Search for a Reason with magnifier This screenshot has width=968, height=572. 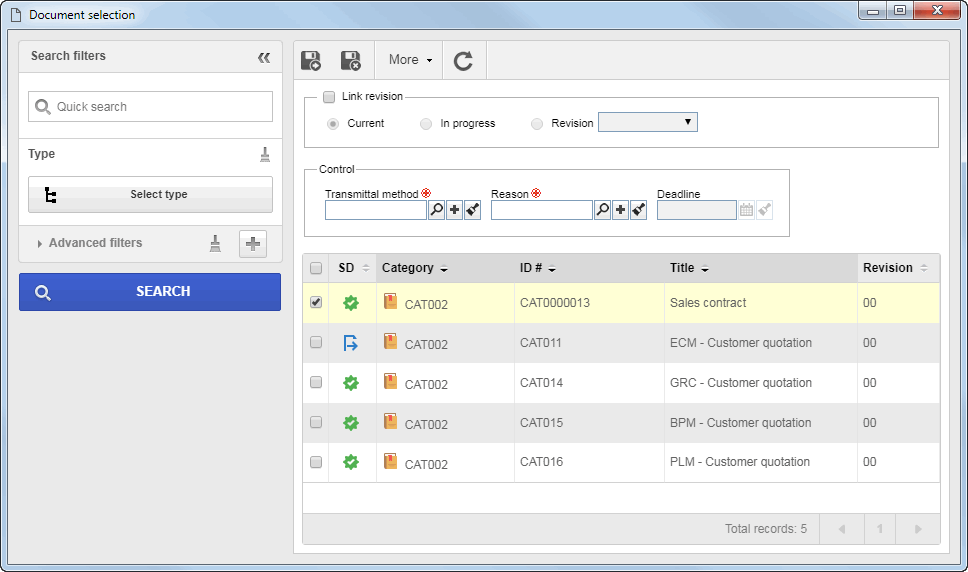pyautogui.click(x=603, y=210)
